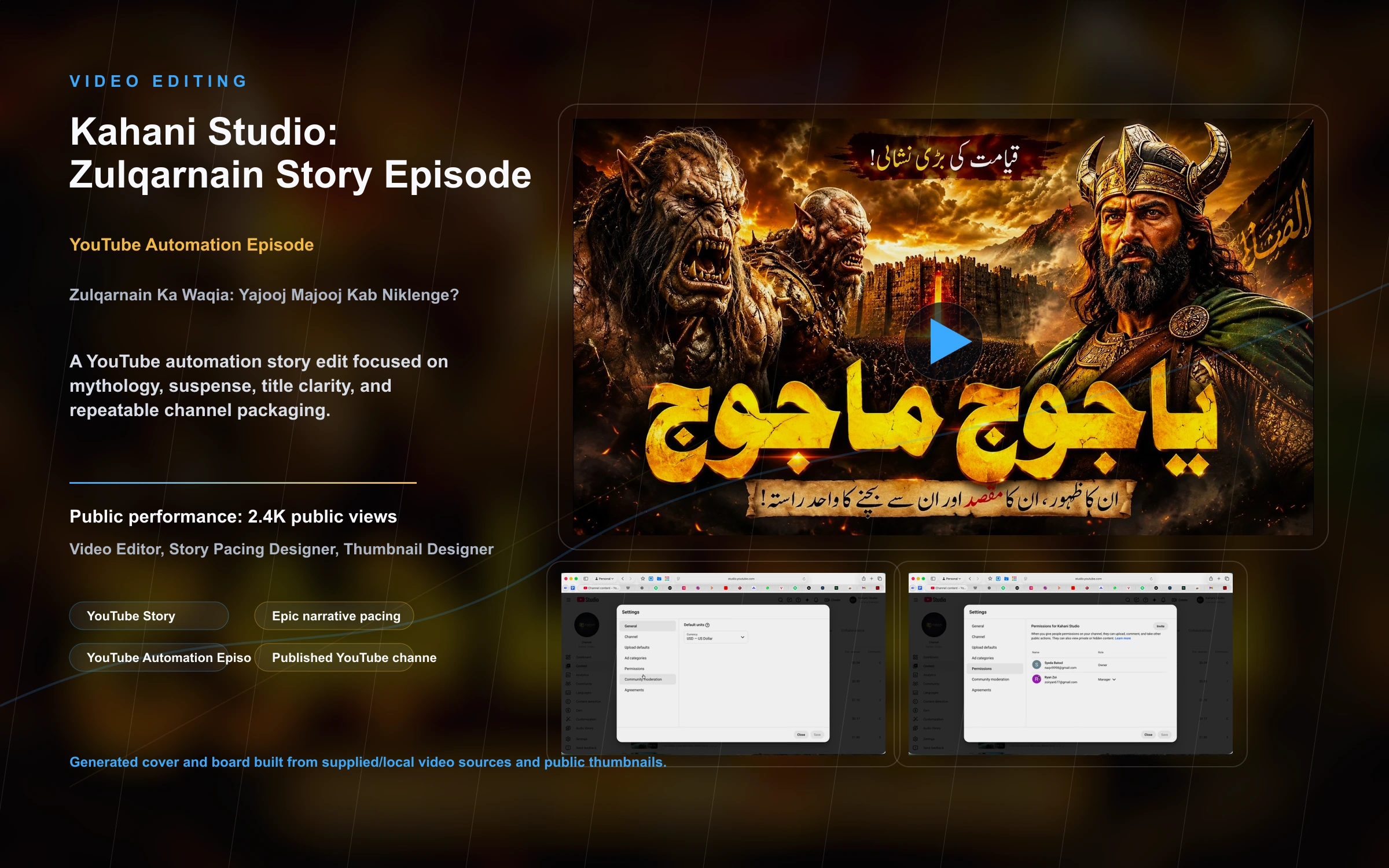Expand the Manager role dropdown for Ryan Zoi

(x=1107, y=679)
